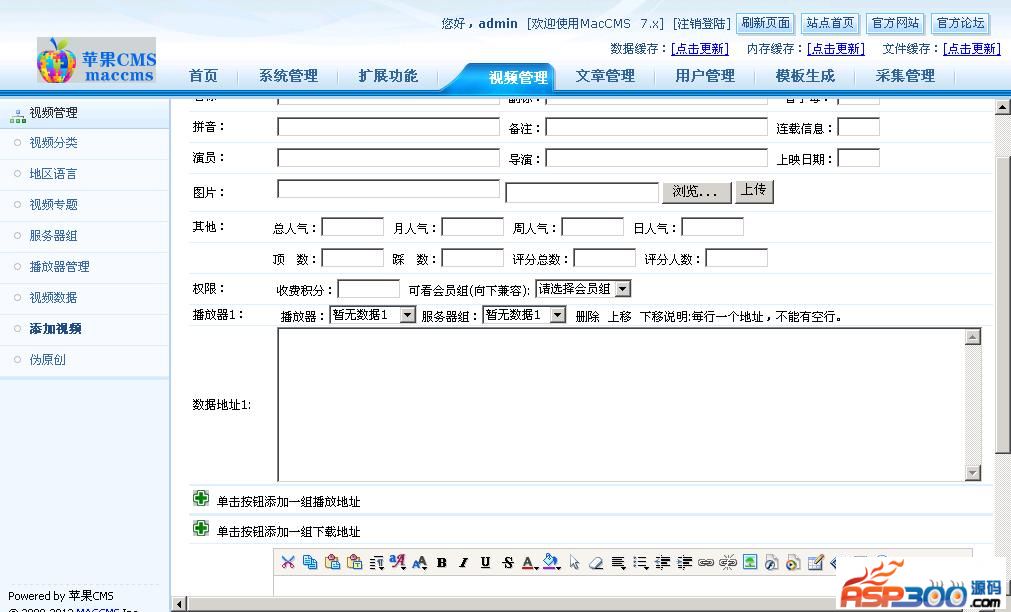Viewport: 1011px width, 612px height.
Task: Click the Copy icon in editor toolbar
Action: click(310, 562)
